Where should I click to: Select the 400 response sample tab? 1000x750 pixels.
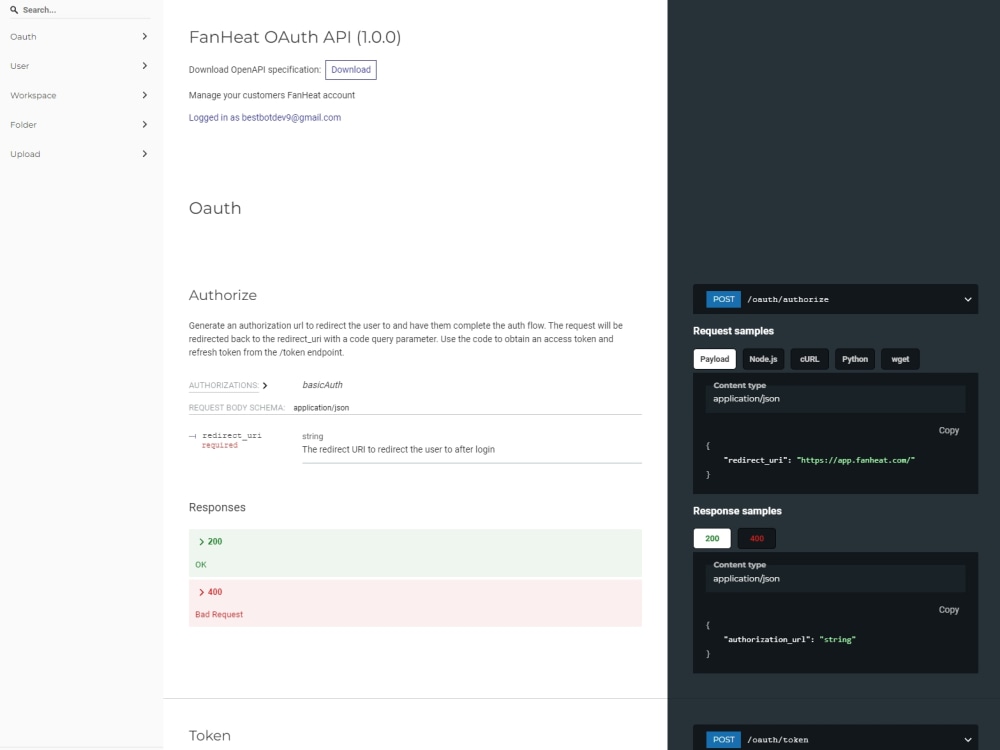click(756, 538)
